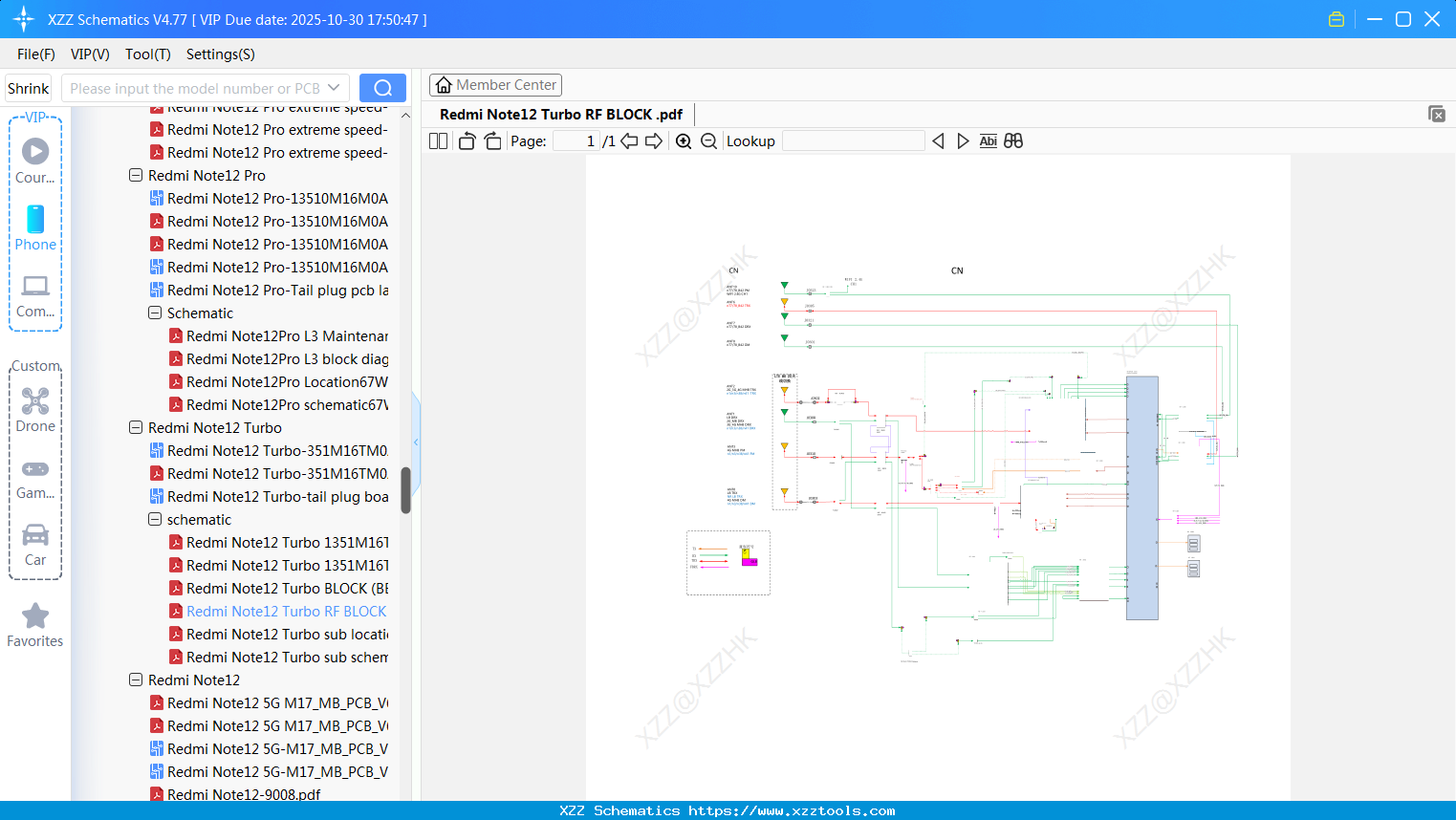Click the file tree scrollbar thumb
The width and height of the screenshot is (1456, 820).
click(x=405, y=490)
